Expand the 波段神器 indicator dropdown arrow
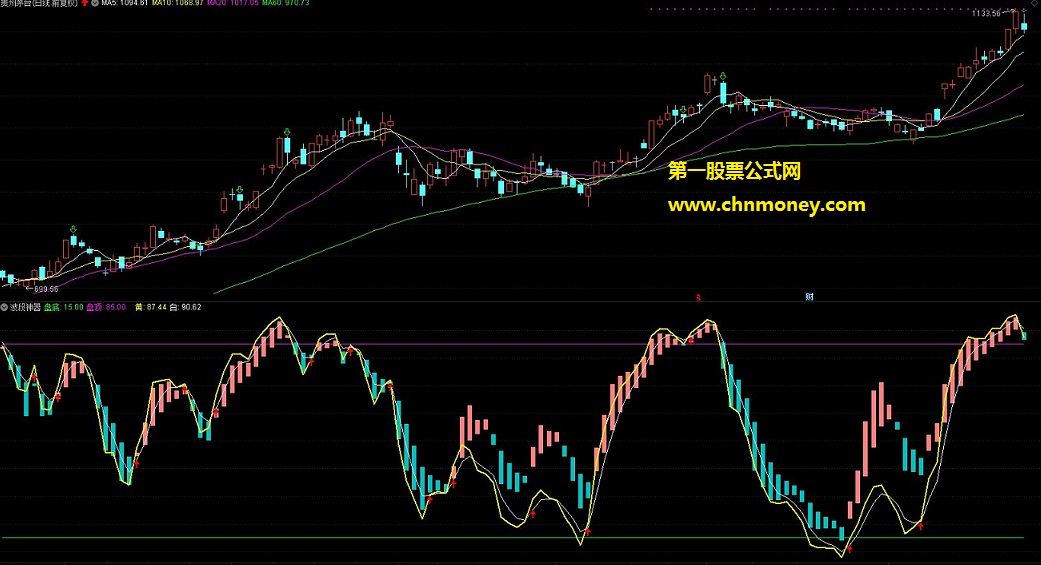The width and height of the screenshot is (1041, 565). (x=4, y=307)
